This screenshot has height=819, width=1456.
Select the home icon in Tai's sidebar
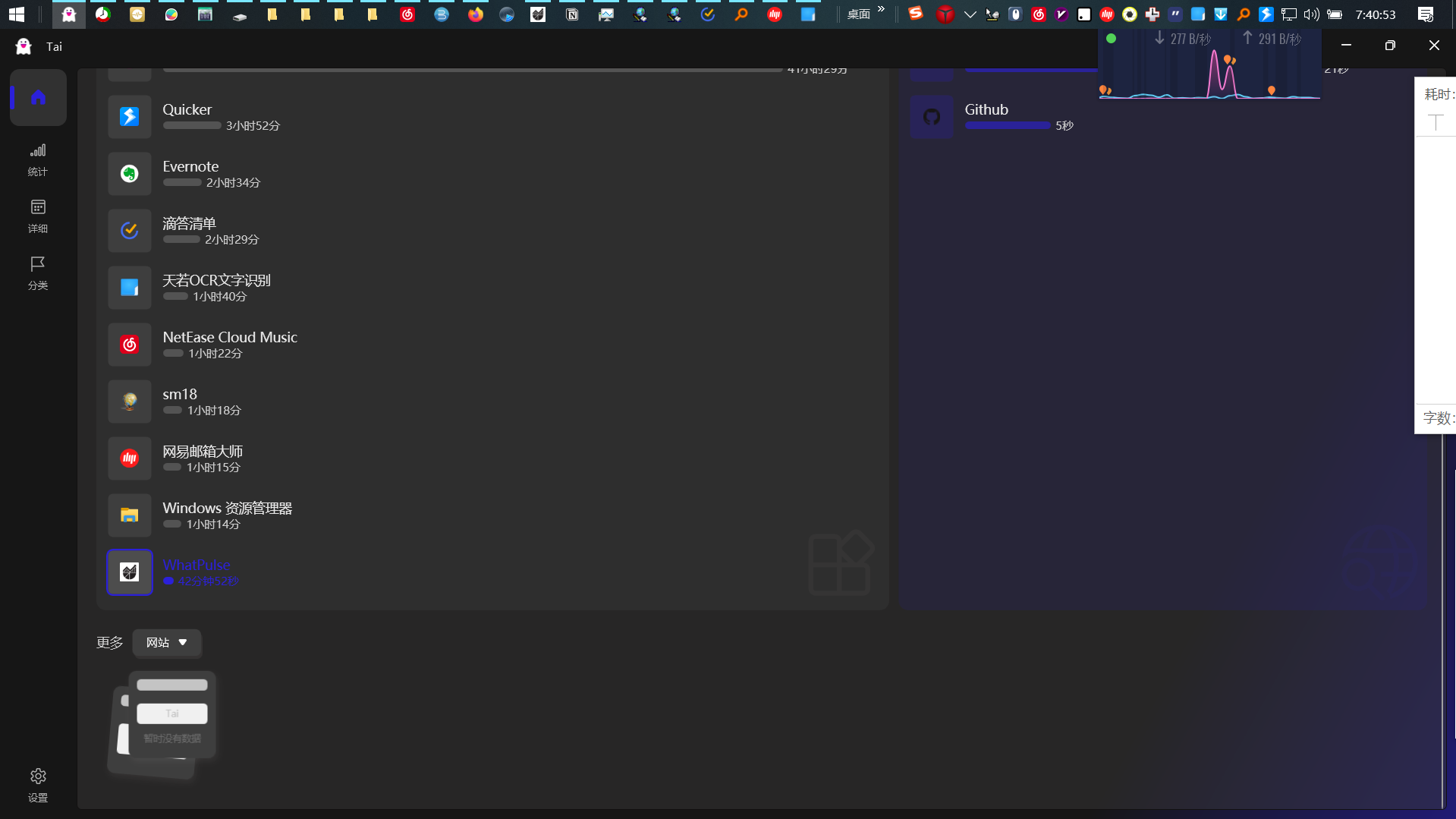(38, 97)
